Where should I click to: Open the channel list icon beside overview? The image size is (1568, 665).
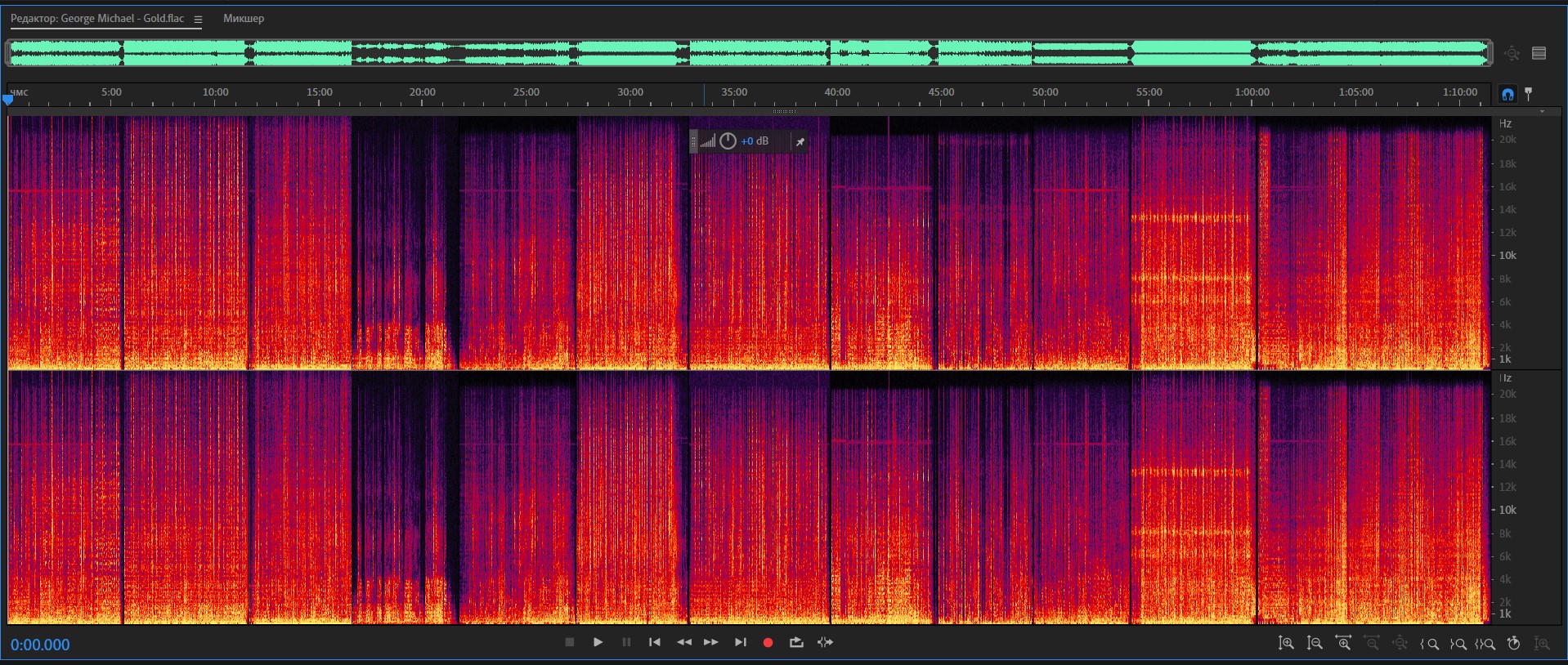click(x=1539, y=54)
